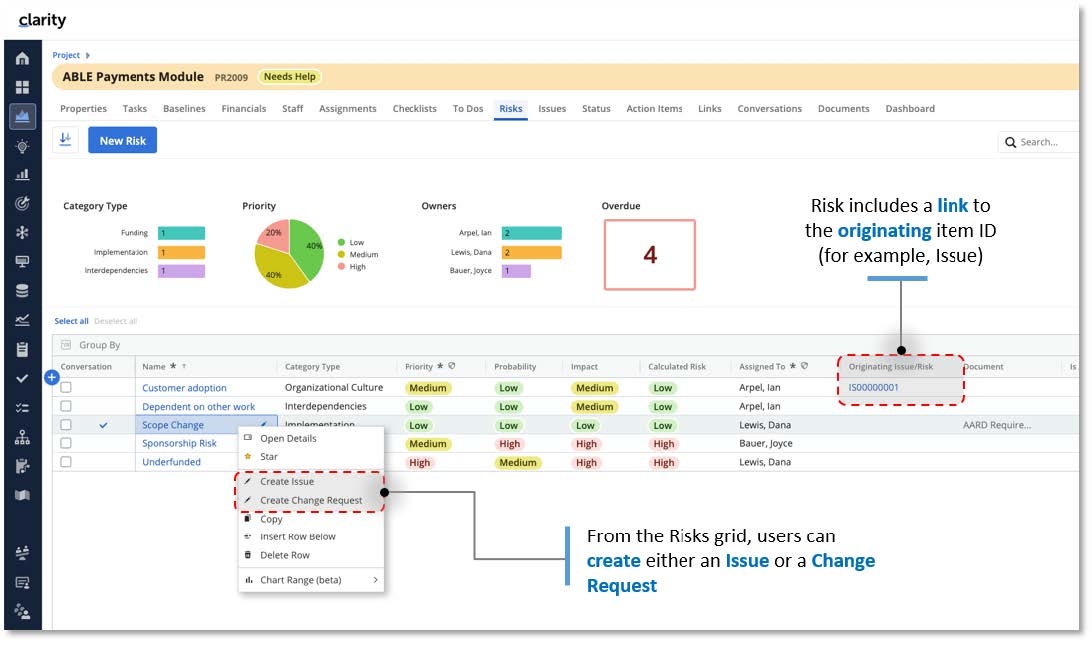The width and height of the screenshot is (1092, 647).
Task: Open the checklist lines icon in sidebar
Action: (22, 408)
